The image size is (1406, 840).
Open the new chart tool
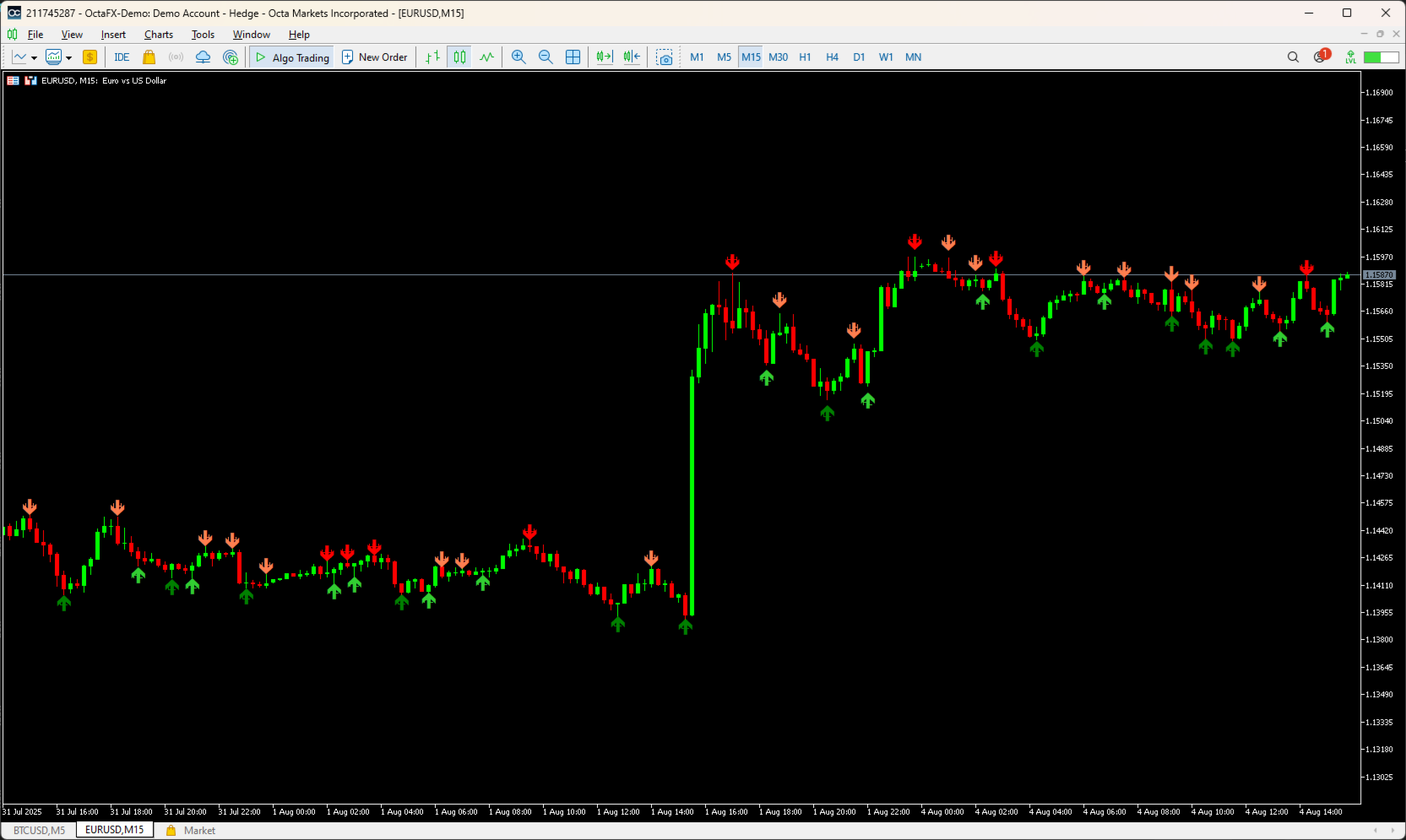[19, 57]
